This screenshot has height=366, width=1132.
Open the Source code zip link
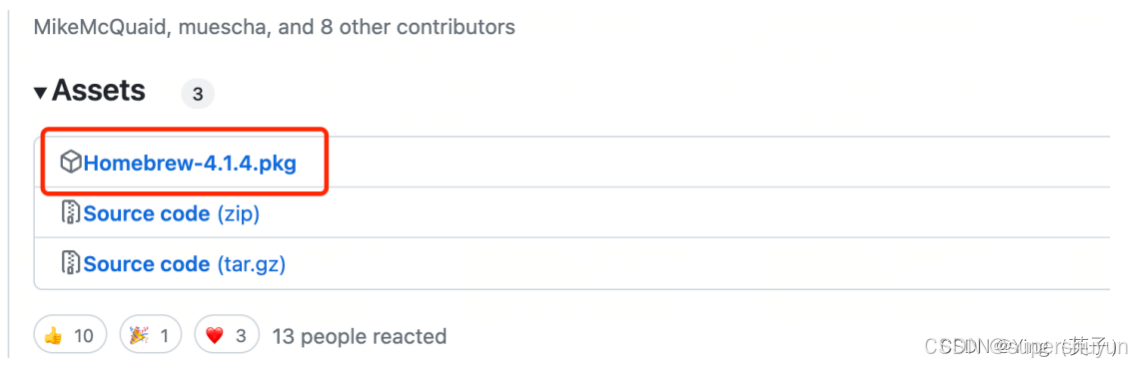pyautogui.click(x=172, y=214)
